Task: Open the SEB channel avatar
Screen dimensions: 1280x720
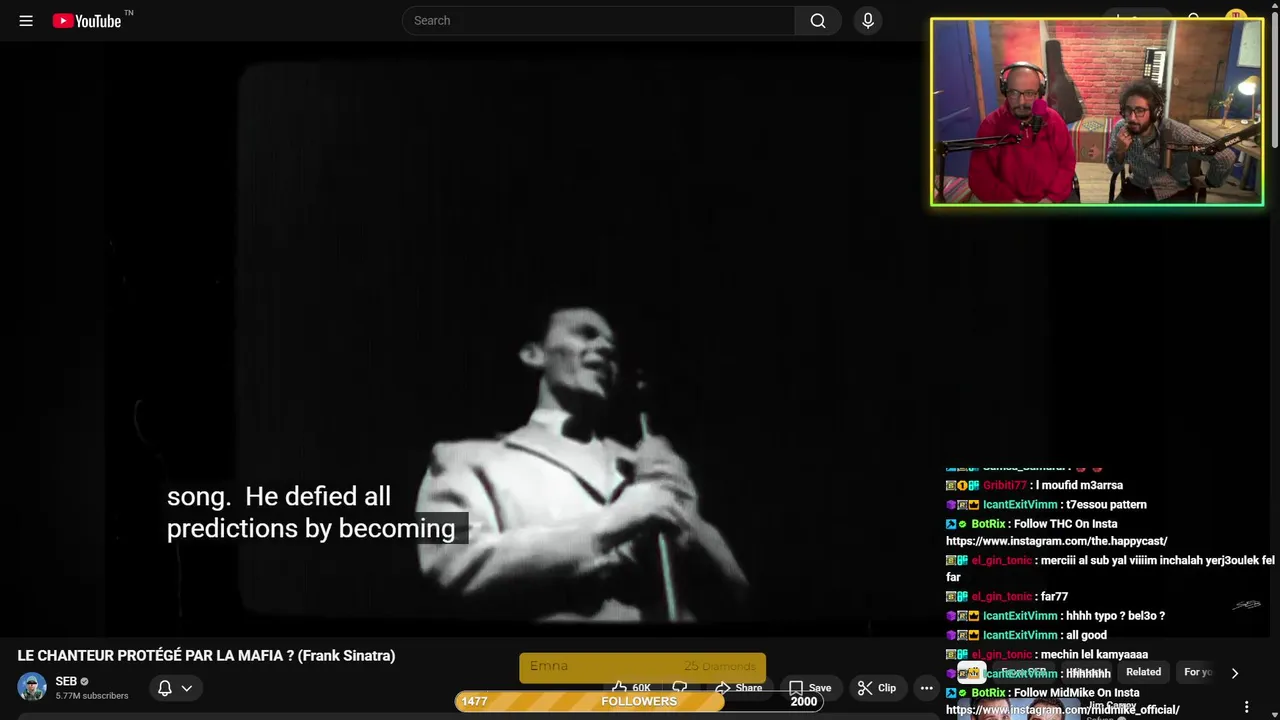Action: pyautogui.click(x=32, y=687)
